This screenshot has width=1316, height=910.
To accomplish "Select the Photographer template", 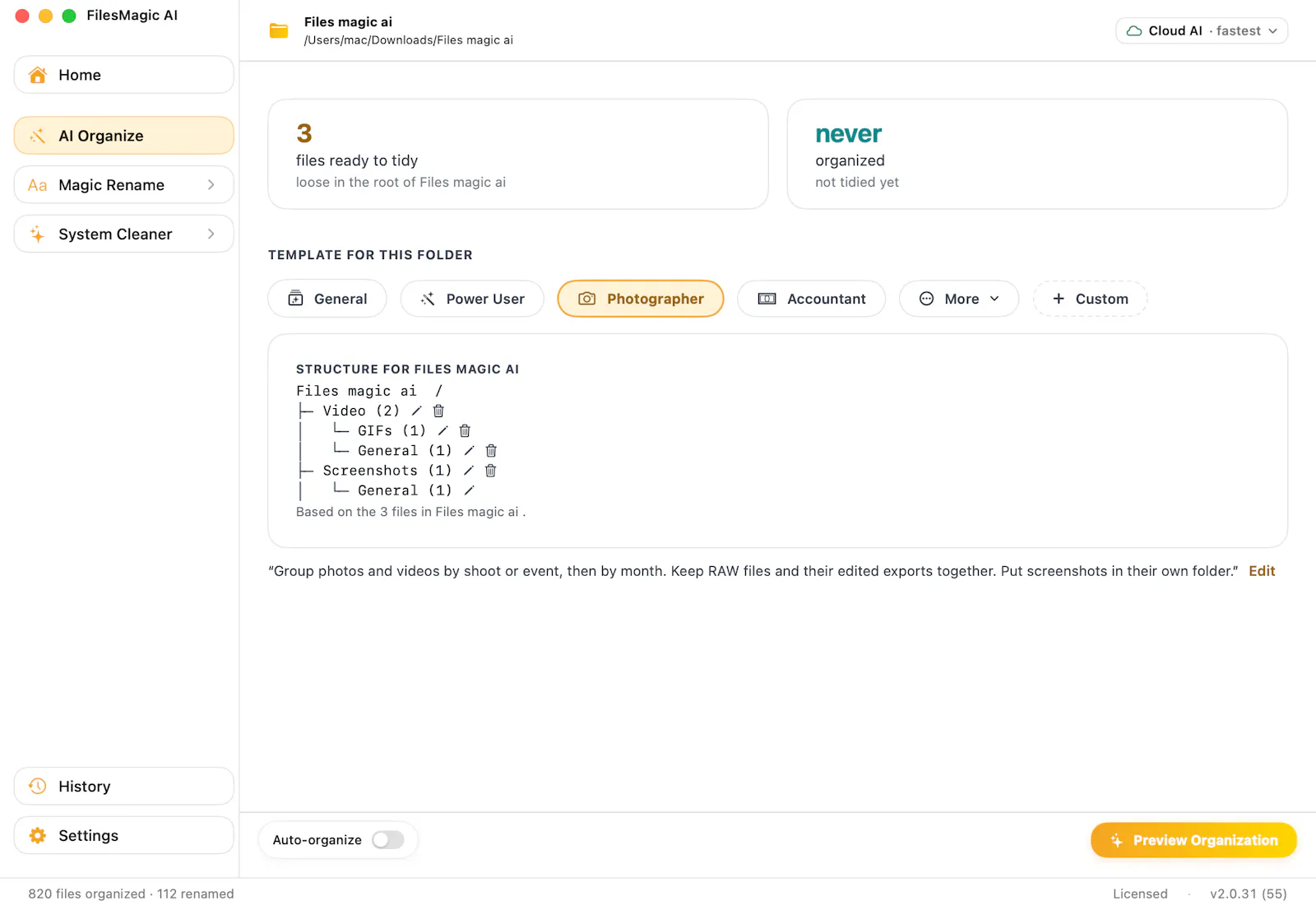I will click(x=641, y=299).
